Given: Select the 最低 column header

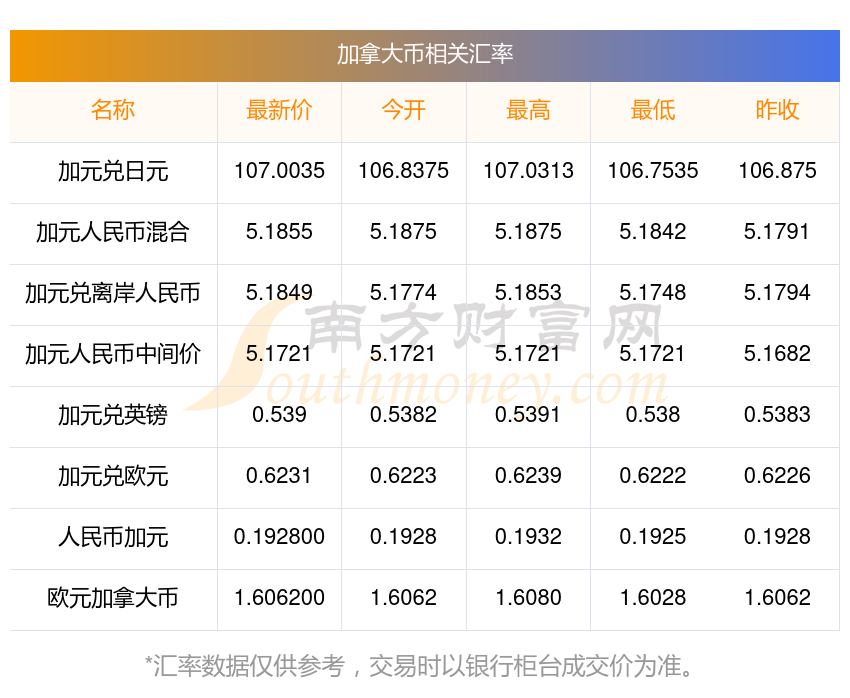Looking at the screenshot, I should coord(653,110).
